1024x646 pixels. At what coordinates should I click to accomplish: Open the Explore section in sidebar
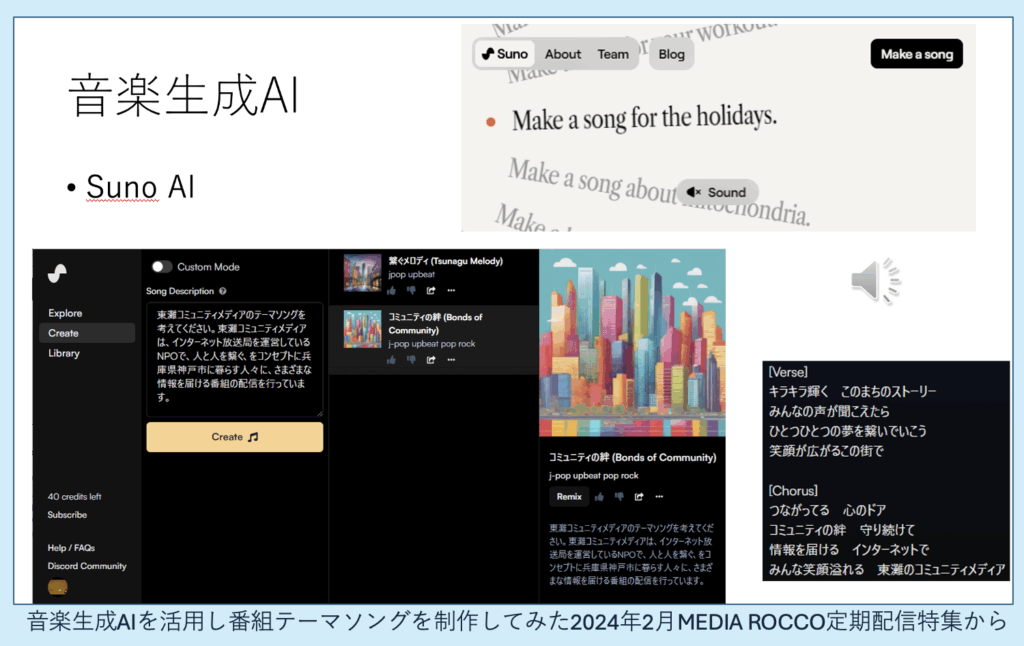(65, 313)
